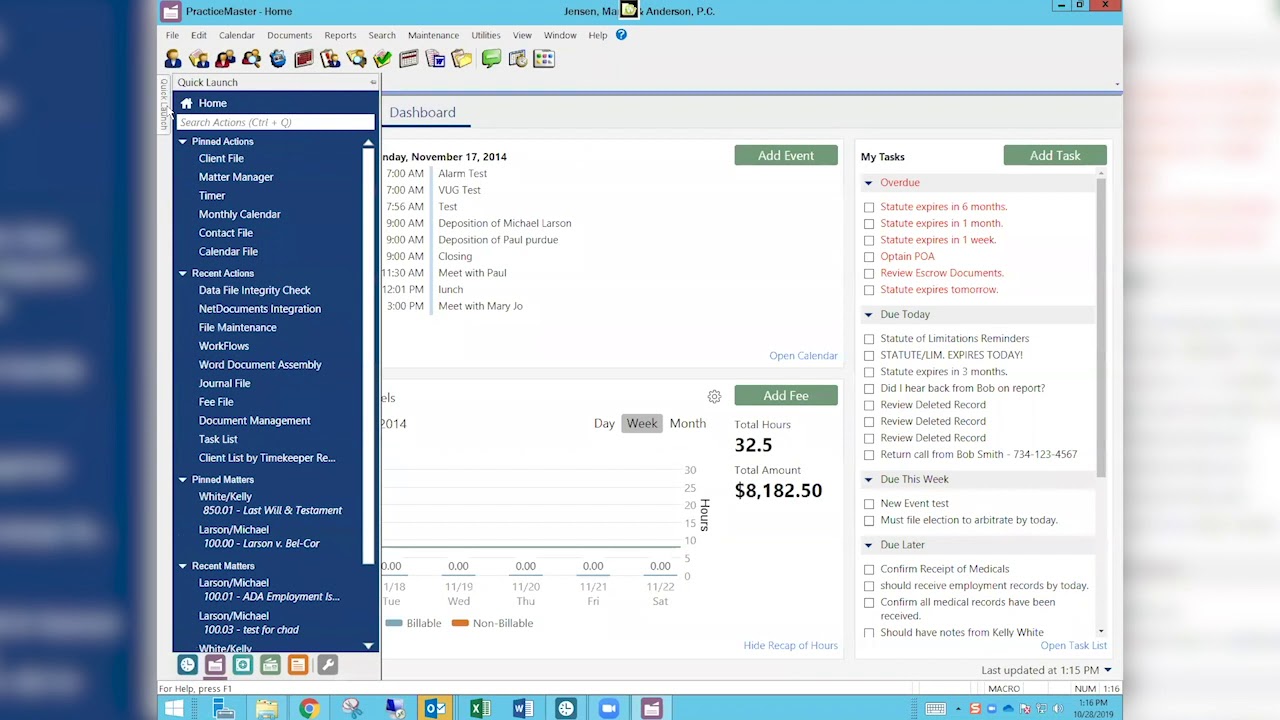Click the orange document icon below Quick Launch
Image resolution: width=1280 pixels, height=720 pixels.
click(x=298, y=665)
